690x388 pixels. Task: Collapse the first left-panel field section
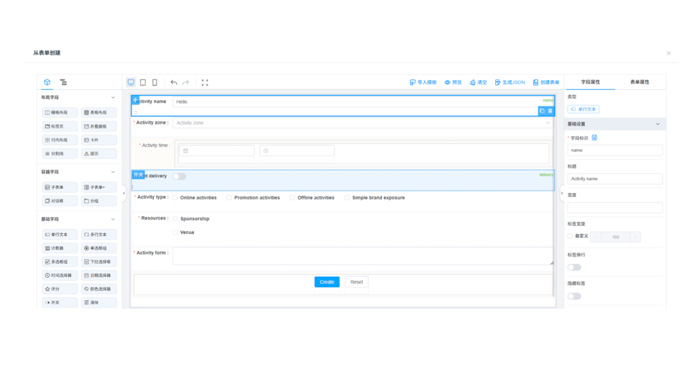pos(113,97)
